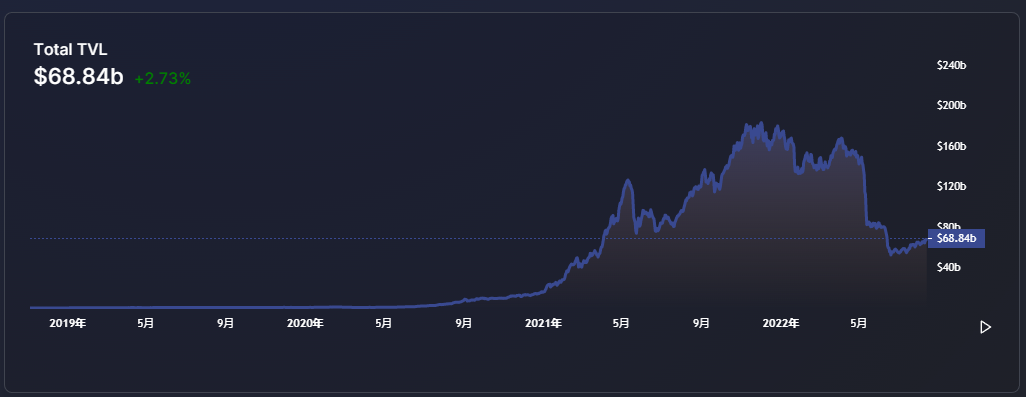Click the $200b axis label

951,105
